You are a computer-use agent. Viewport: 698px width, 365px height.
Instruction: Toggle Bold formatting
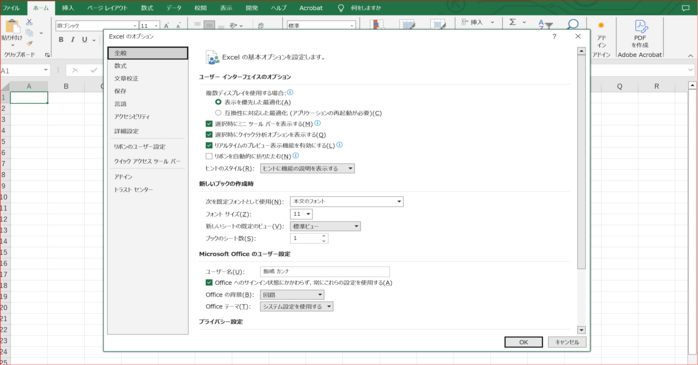pyautogui.click(x=61, y=40)
